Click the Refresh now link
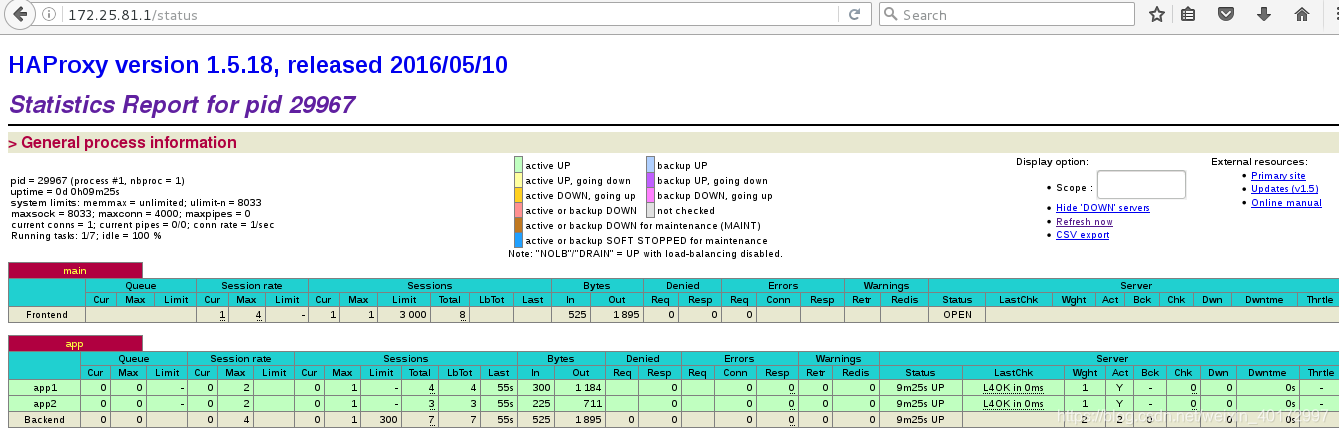This screenshot has width=1339, height=435. (x=1084, y=222)
